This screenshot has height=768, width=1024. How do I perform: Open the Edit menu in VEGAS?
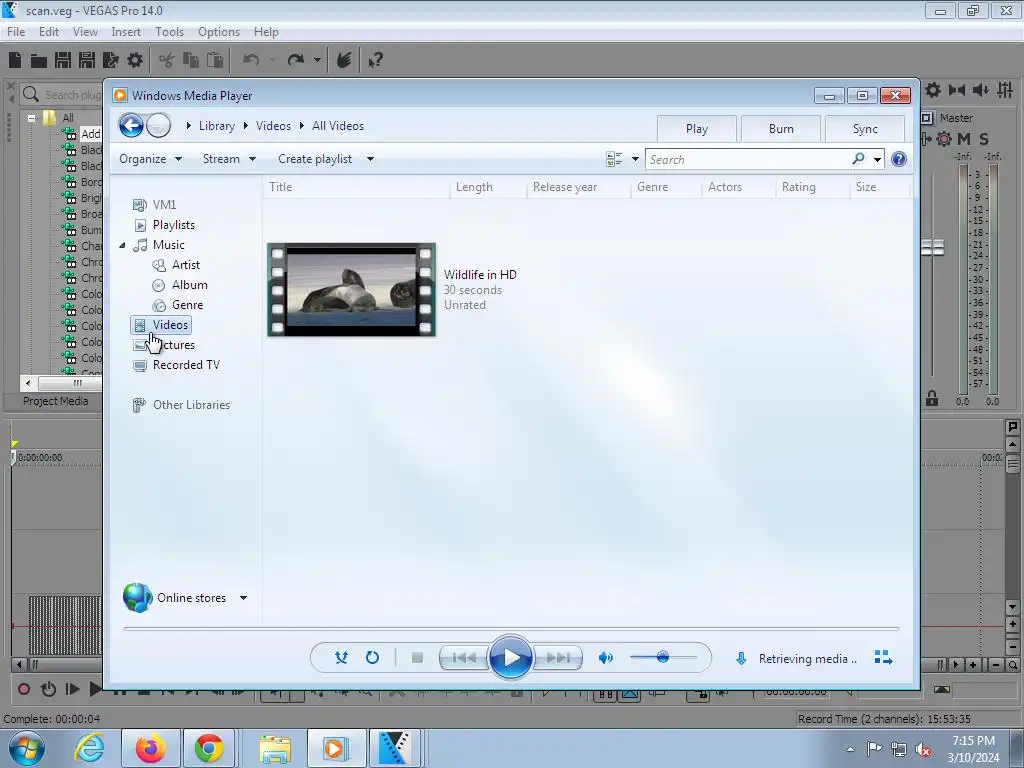pos(48,31)
